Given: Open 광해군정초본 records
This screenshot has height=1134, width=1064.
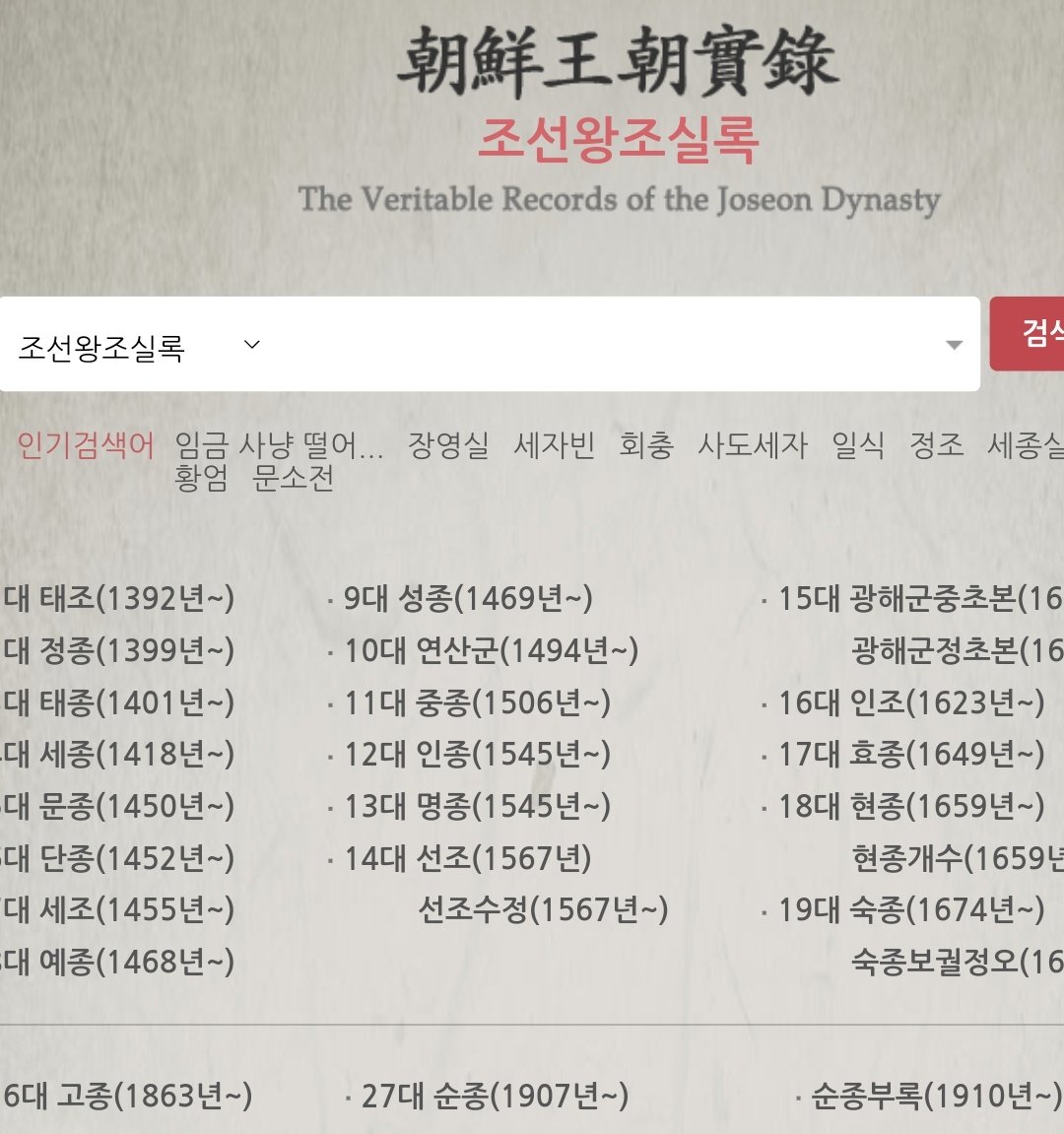Looking at the screenshot, I should [957, 650].
